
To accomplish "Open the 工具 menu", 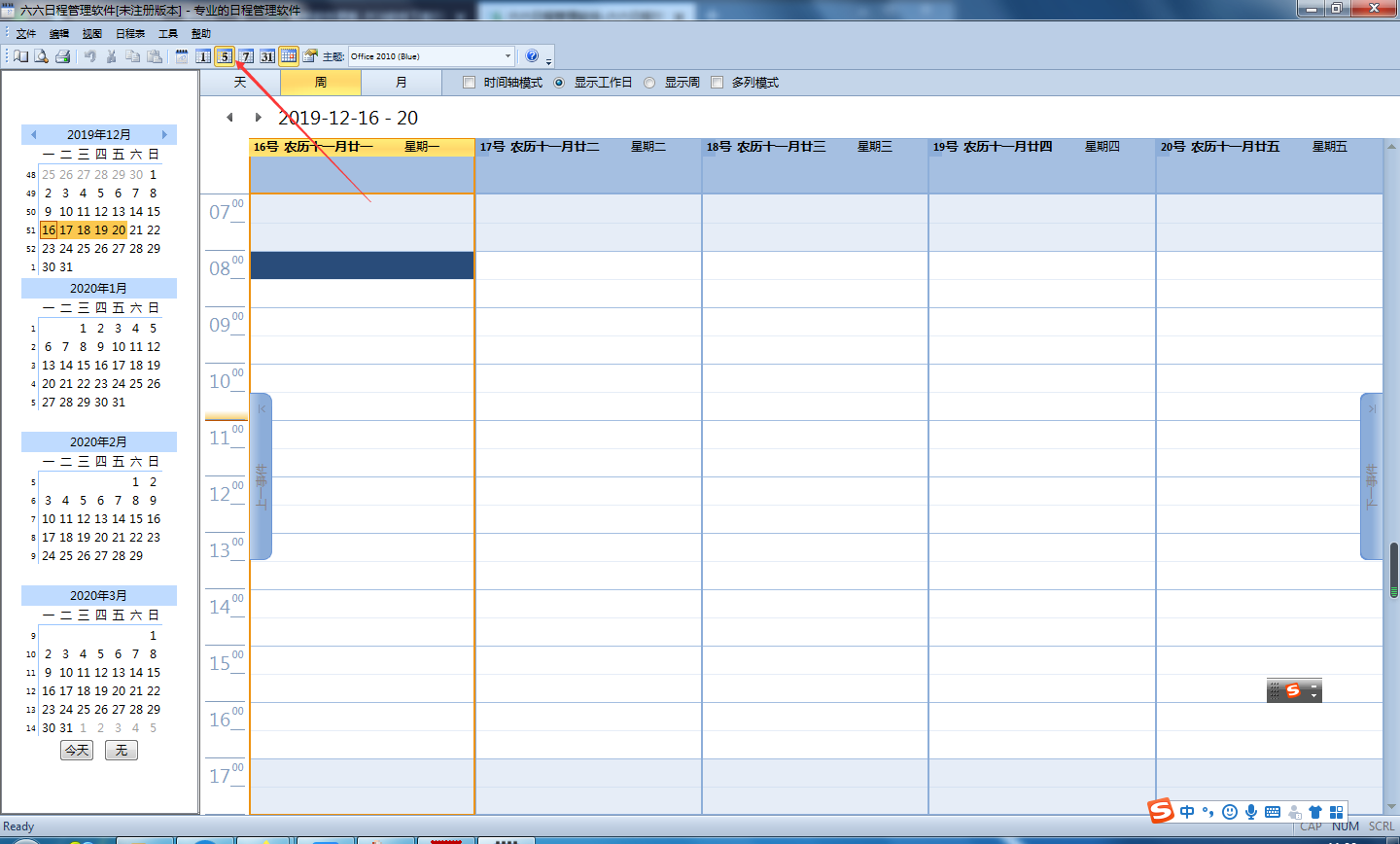I will coord(168,34).
